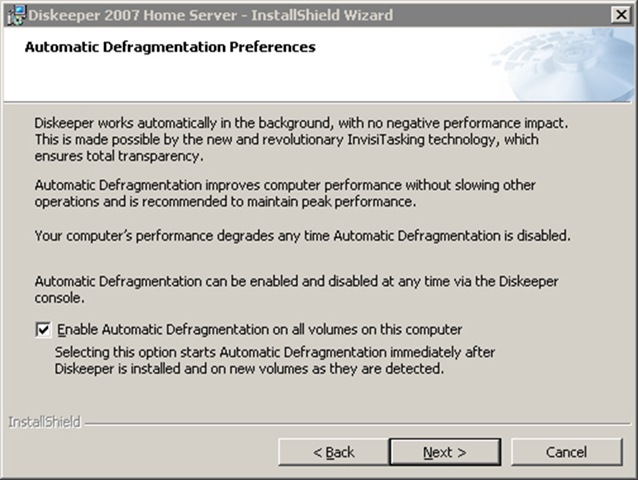Click the 'improves computer performance' paragraph
Screen dimensions: 638x480
[x=285, y=193]
